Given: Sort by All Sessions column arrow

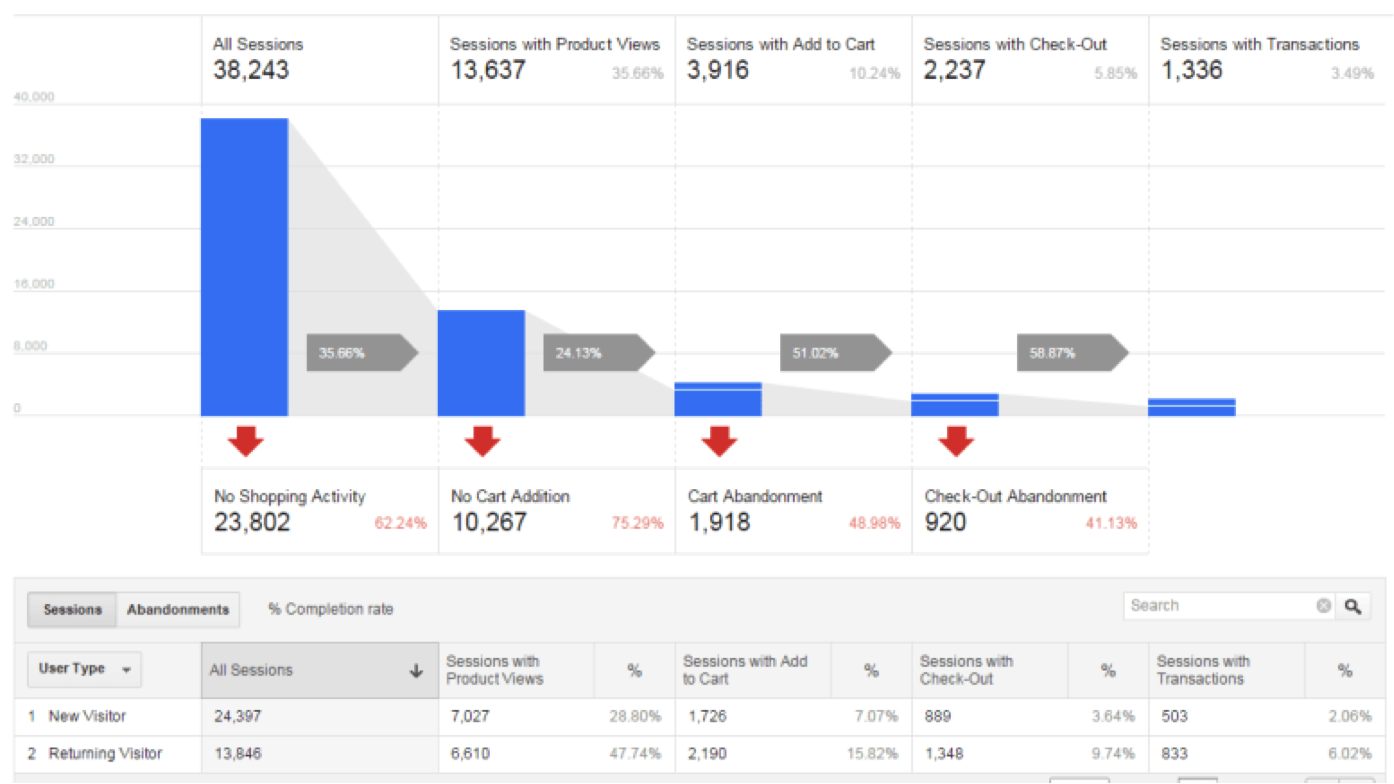Looking at the screenshot, I should (416, 671).
